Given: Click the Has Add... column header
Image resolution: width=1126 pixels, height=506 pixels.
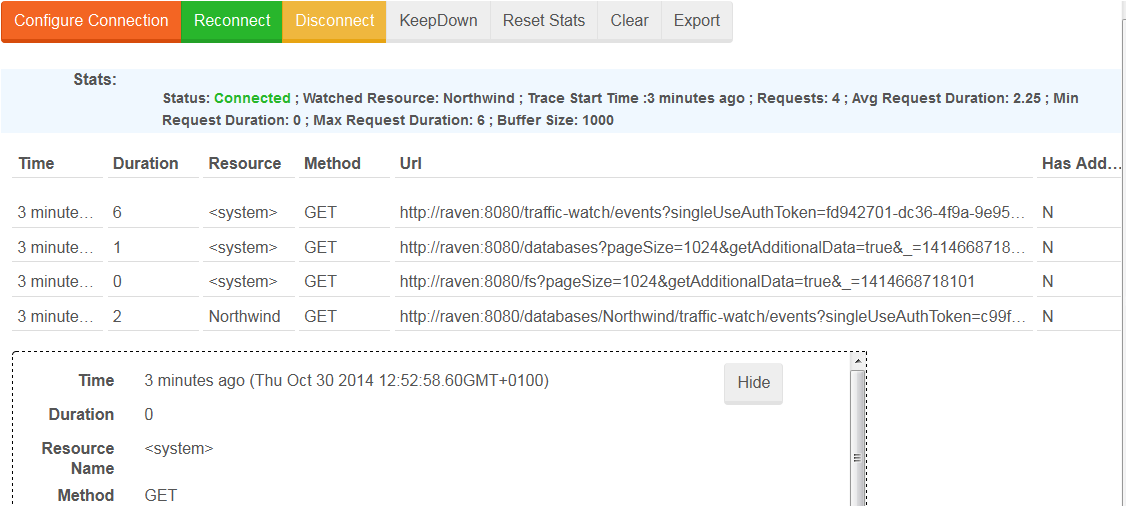Looking at the screenshot, I should [1081, 164].
